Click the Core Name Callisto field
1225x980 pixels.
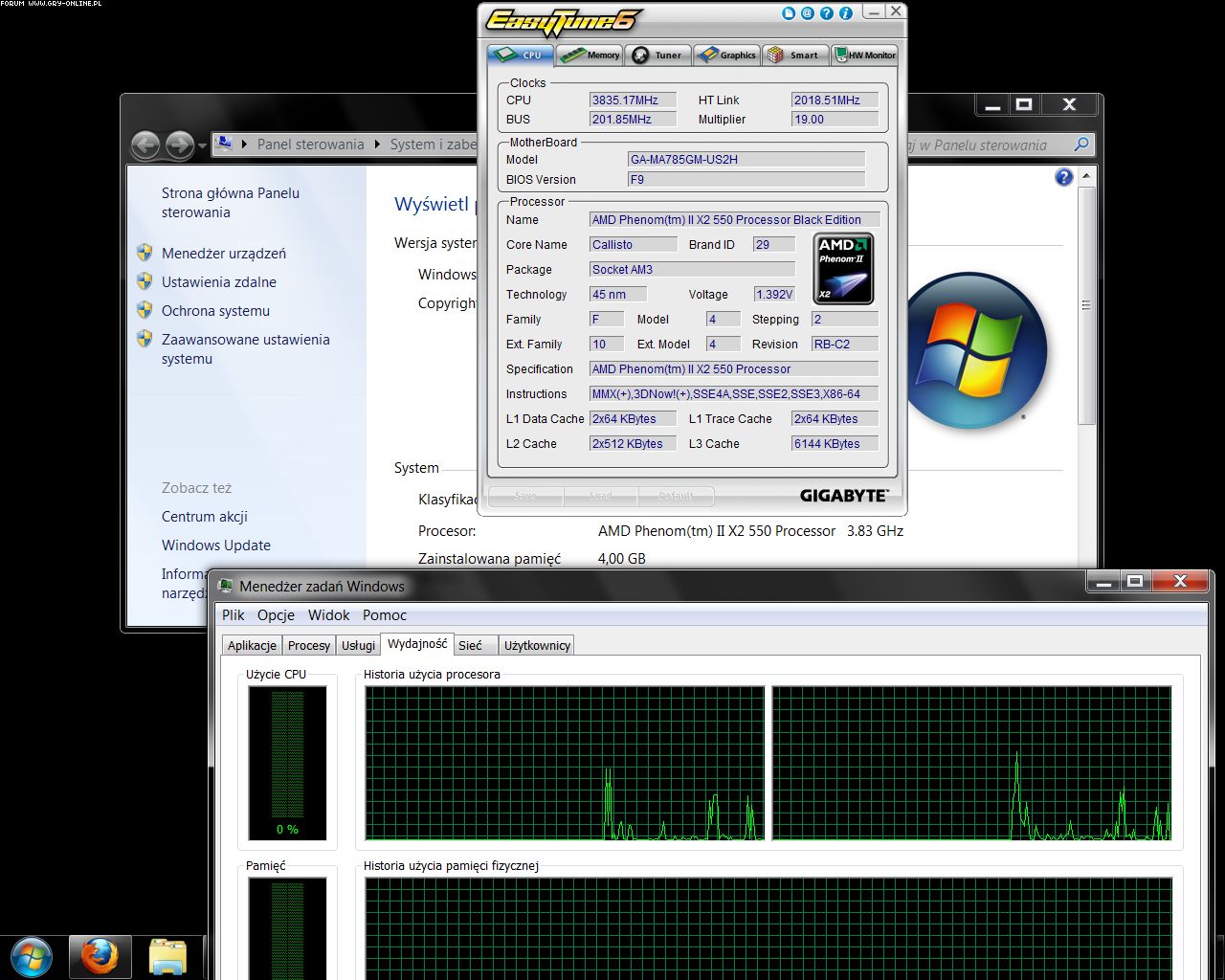[633, 245]
